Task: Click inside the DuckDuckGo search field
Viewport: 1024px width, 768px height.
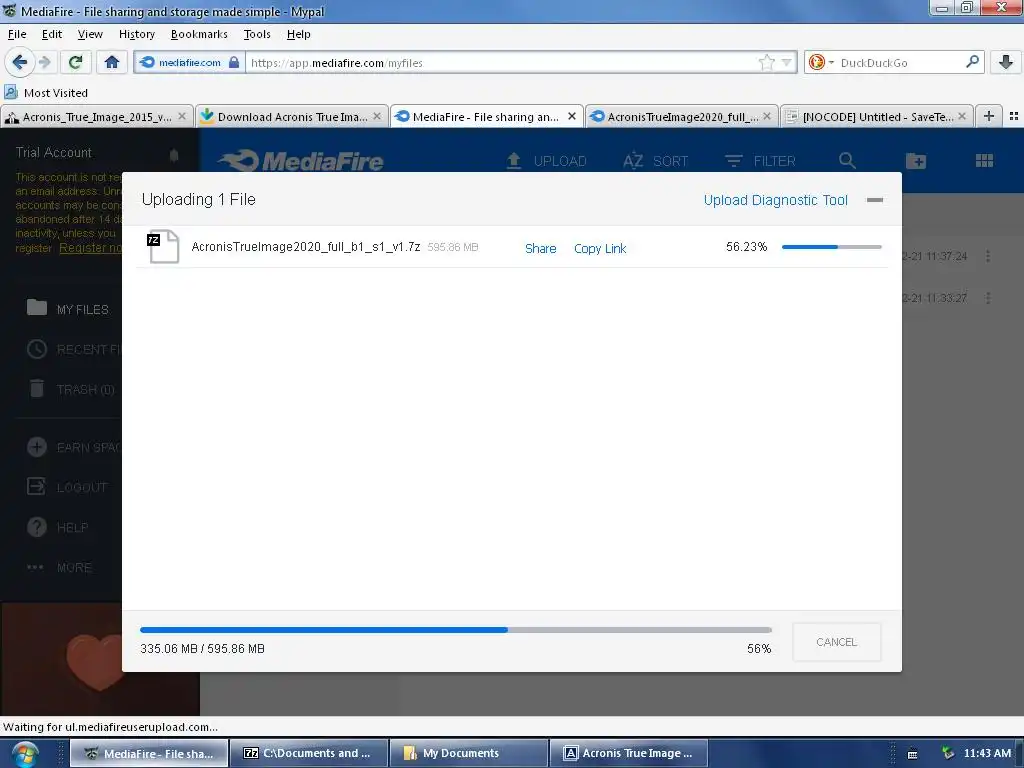Action: [x=901, y=63]
